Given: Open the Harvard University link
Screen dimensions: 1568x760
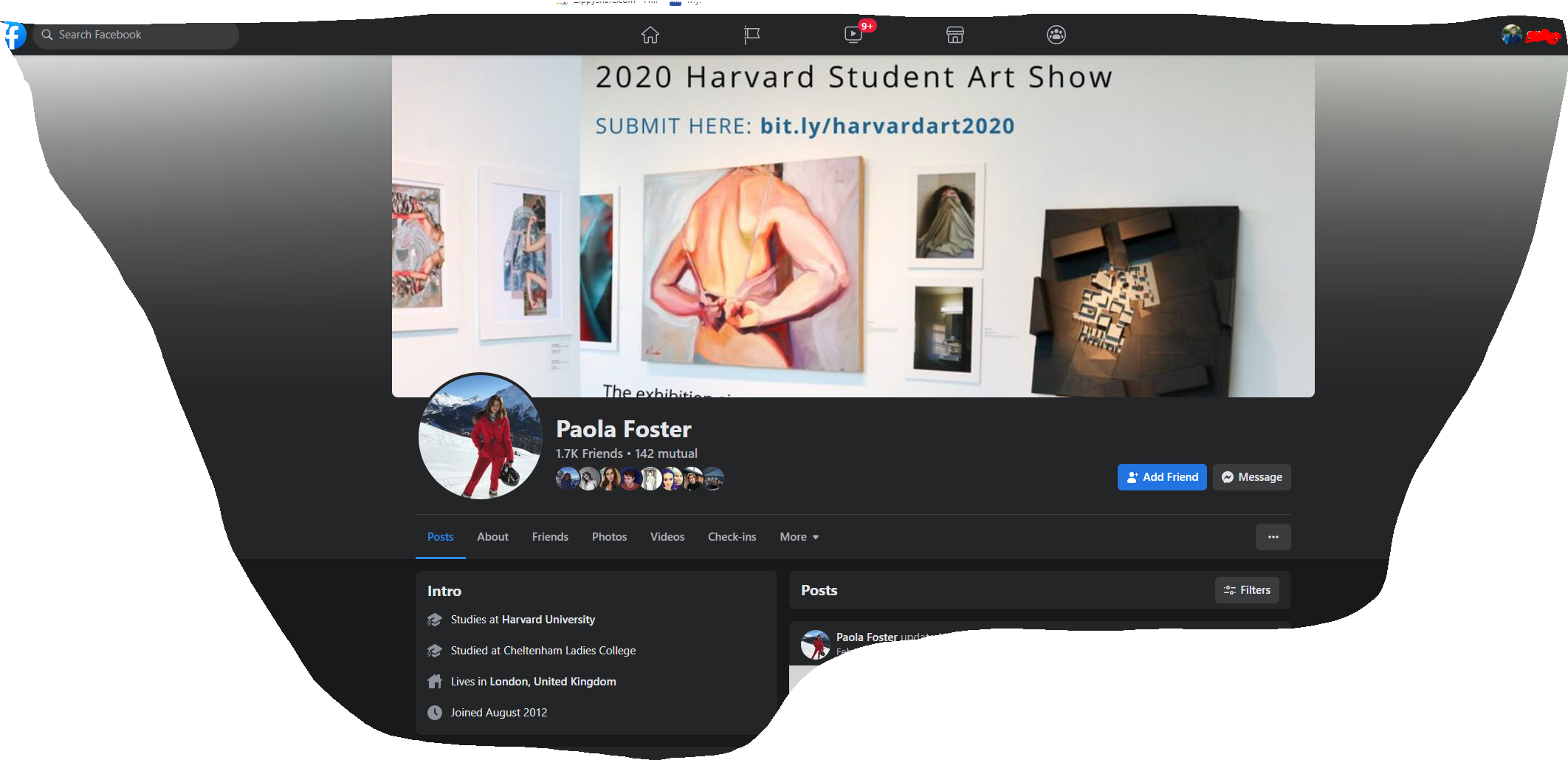Looking at the screenshot, I should coord(549,620).
